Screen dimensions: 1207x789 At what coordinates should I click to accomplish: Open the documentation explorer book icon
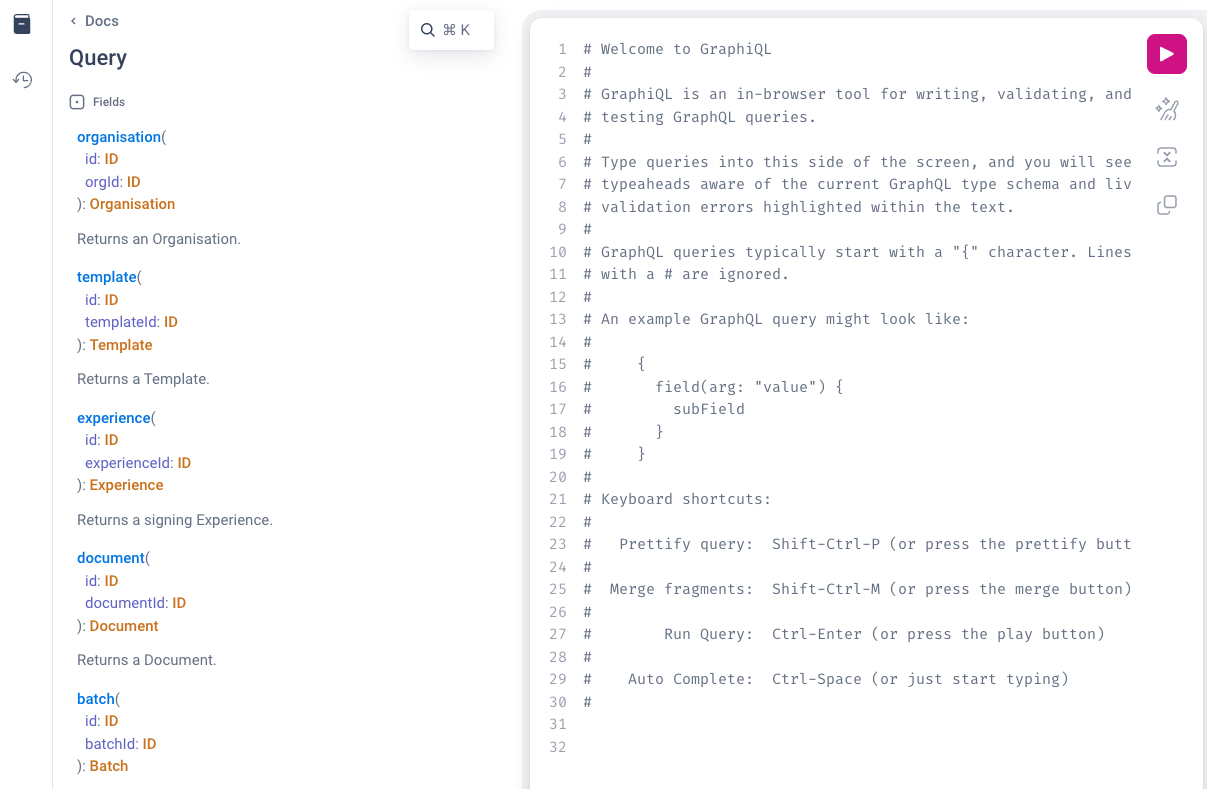tap(22, 24)
